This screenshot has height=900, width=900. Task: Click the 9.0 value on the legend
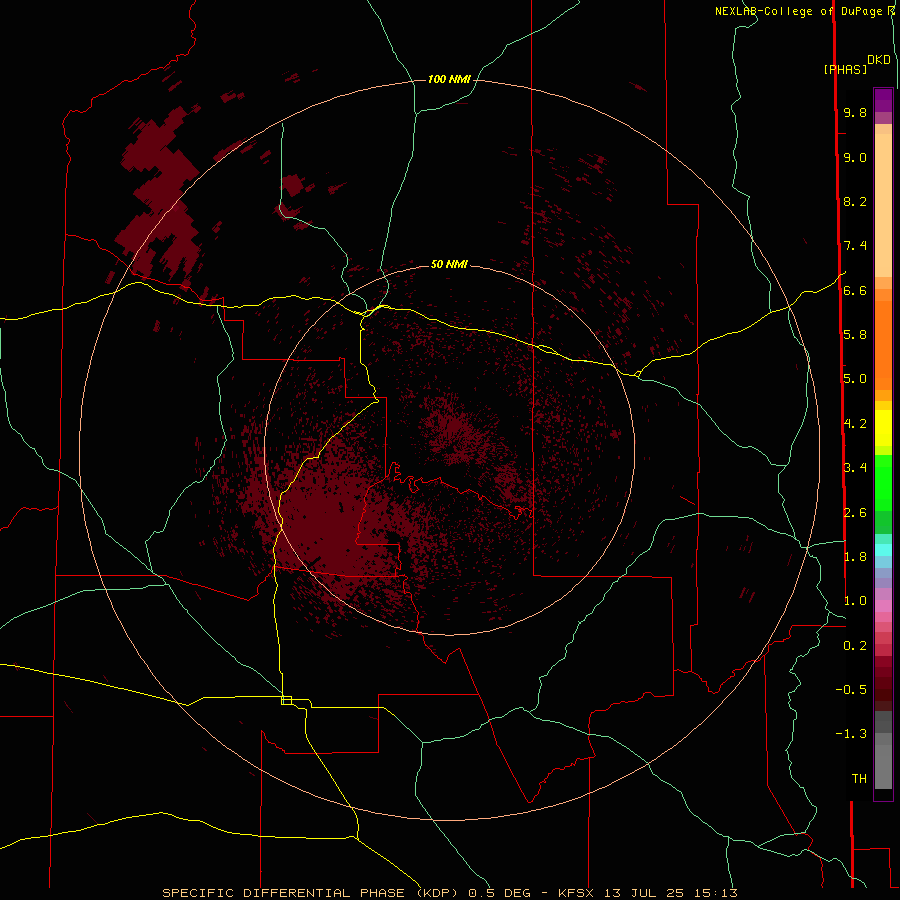pos(855,157)
